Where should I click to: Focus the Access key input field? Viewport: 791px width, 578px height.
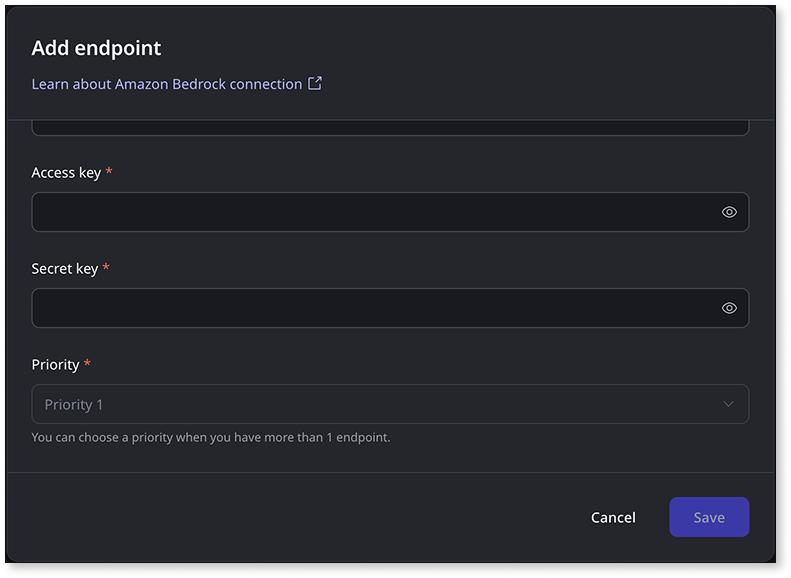(370, 212)
